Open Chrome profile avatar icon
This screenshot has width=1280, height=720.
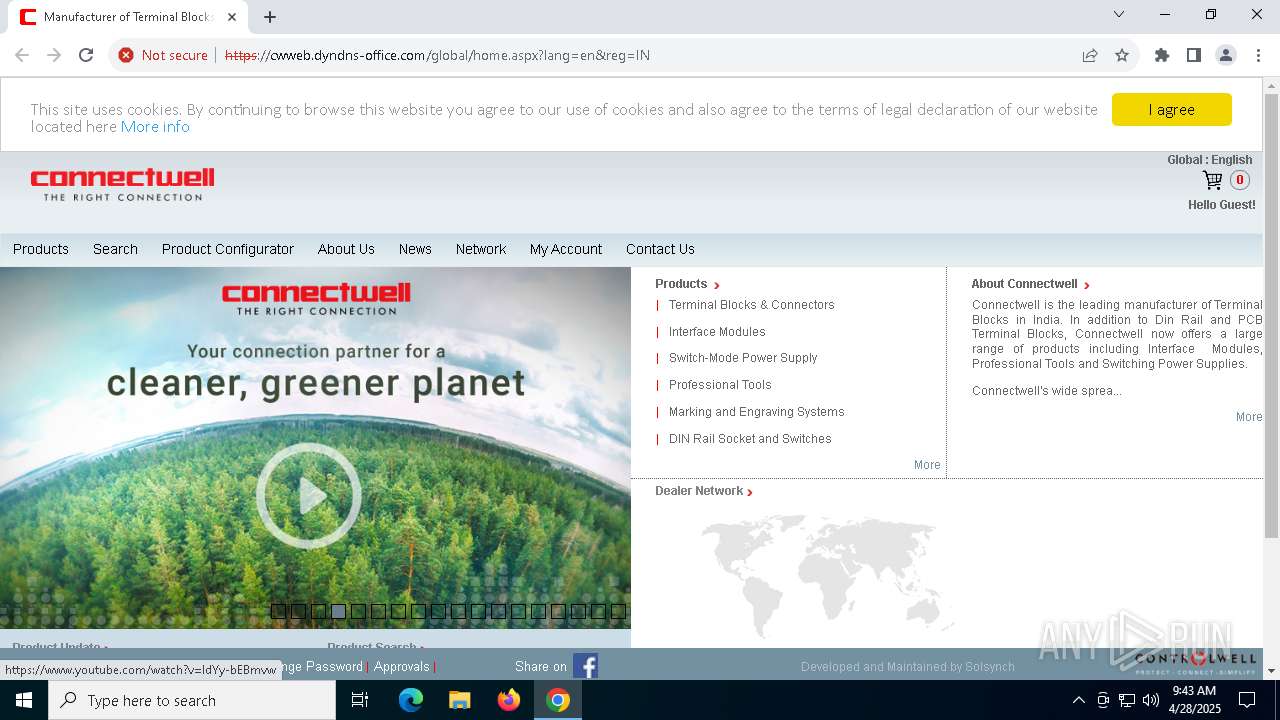[x=1226, y=55]
